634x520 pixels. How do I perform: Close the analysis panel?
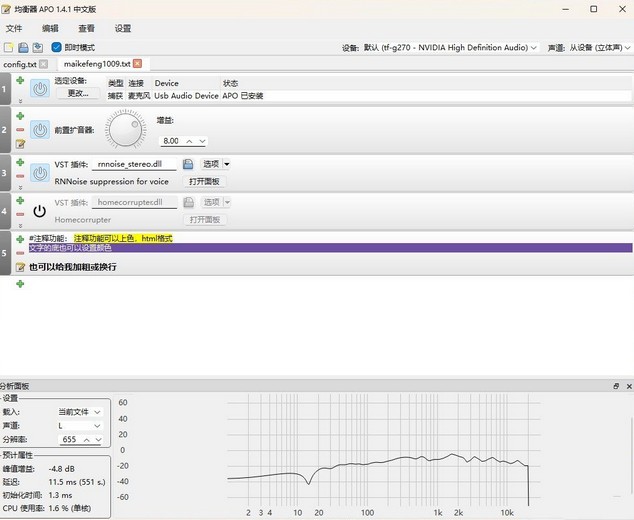629,386
